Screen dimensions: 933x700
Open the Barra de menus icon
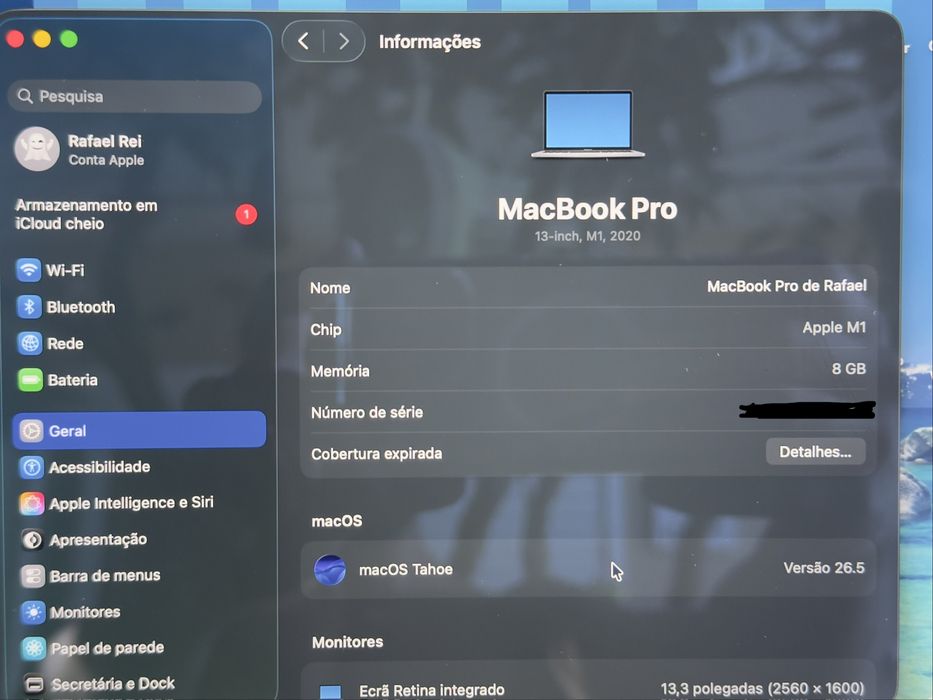(33, 576)
